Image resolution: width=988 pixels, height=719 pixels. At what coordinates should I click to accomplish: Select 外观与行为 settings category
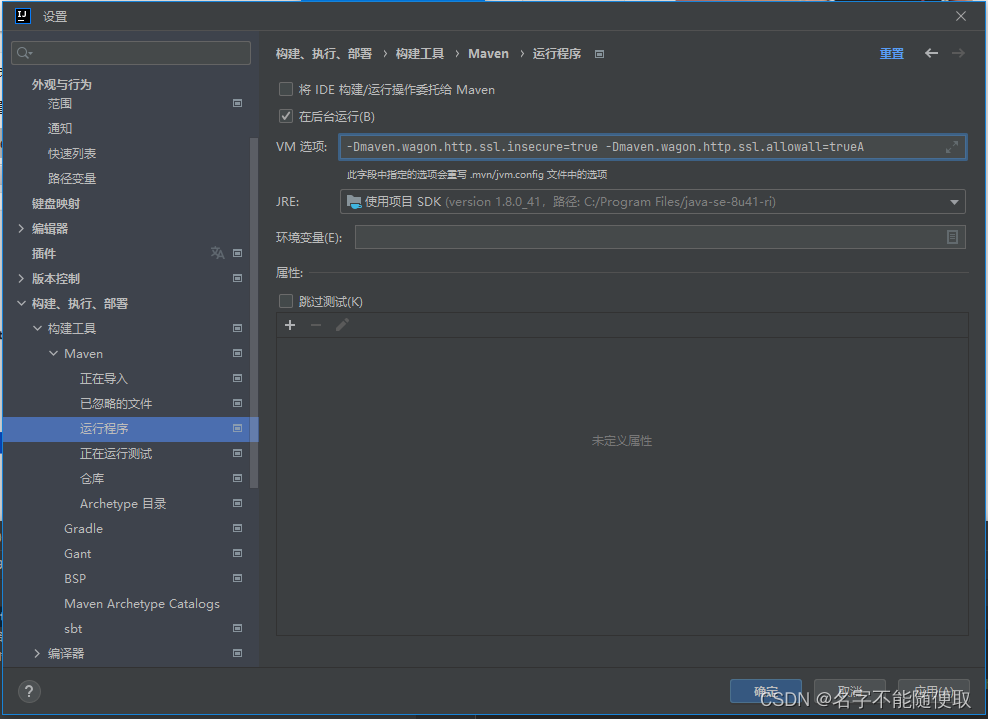(62, 84)
